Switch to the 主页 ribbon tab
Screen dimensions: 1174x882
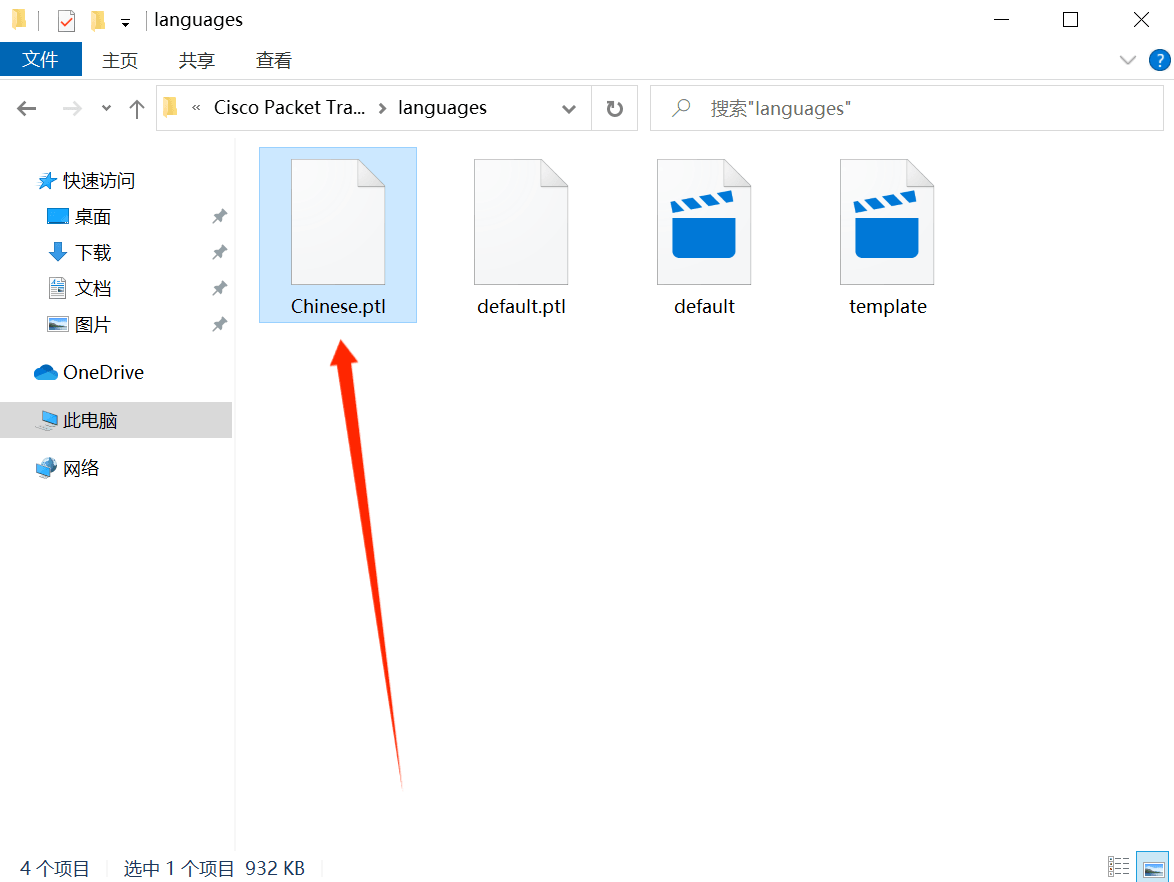point(120,60)
